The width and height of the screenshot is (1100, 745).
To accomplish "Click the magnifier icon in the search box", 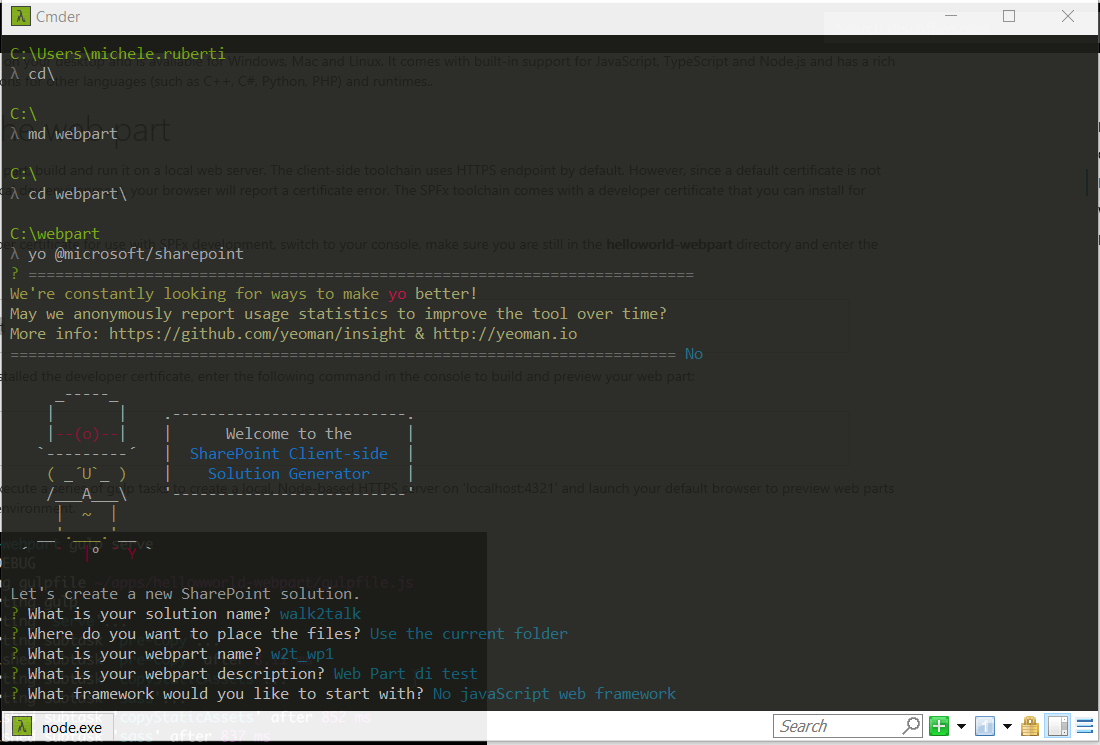I will (911, 725).
